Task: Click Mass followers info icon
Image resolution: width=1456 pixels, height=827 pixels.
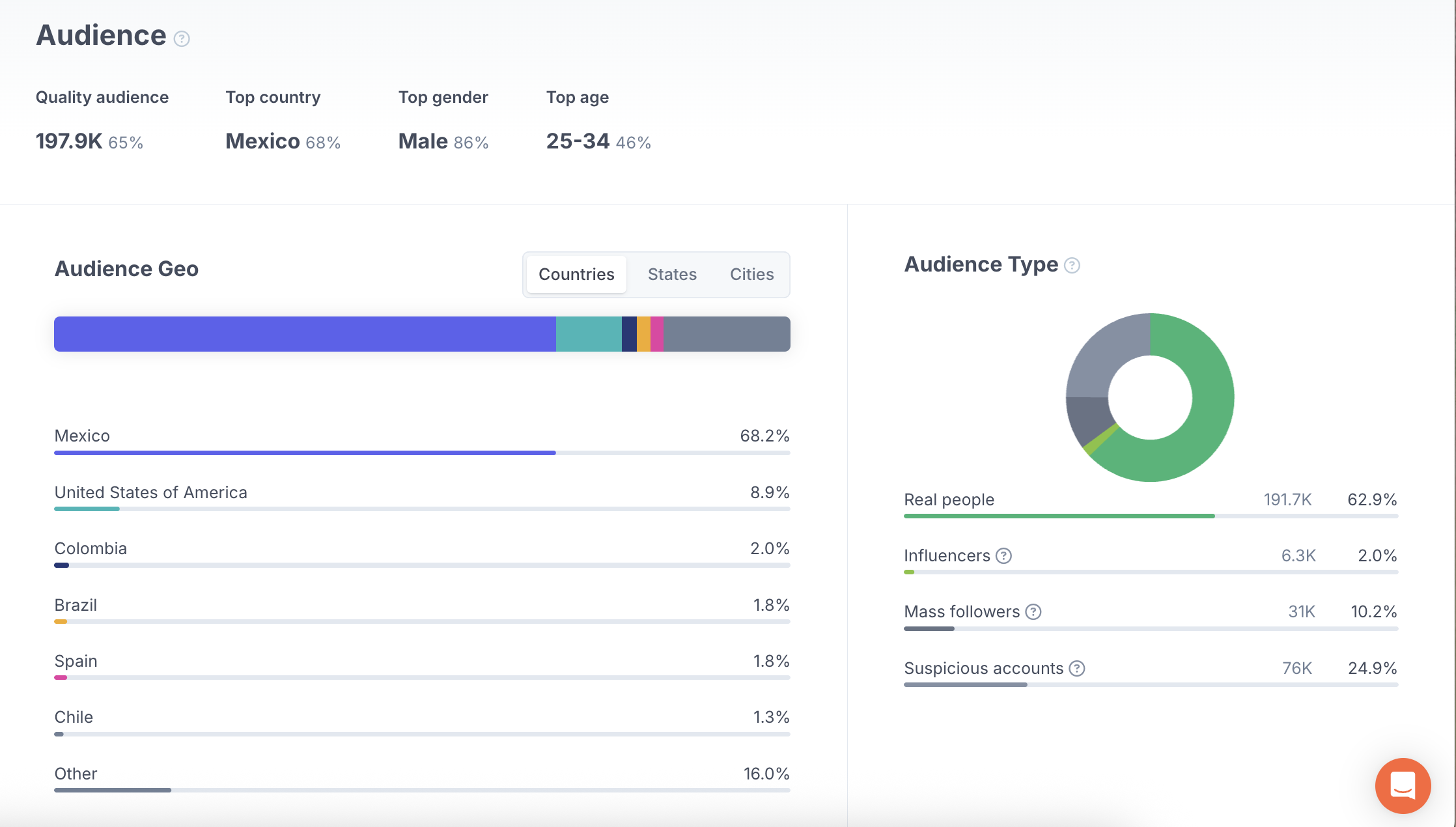Action: click(x=1033, y=612)
